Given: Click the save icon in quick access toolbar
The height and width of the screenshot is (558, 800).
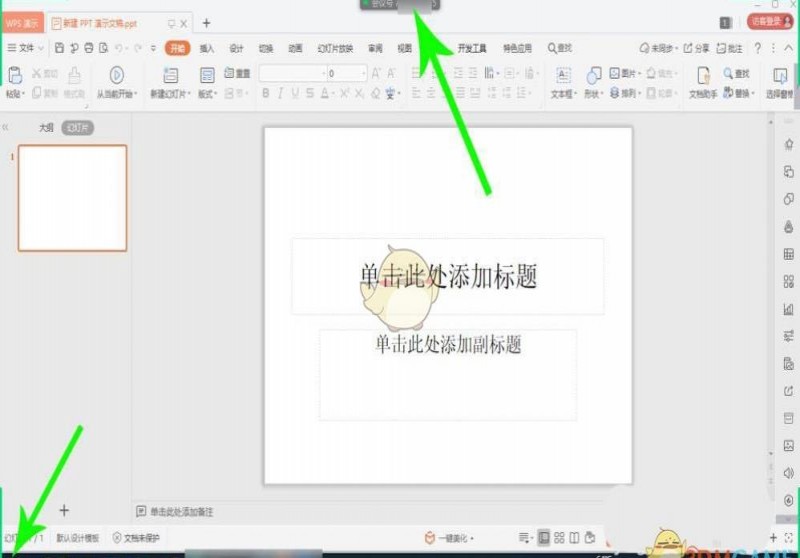Looking at the screenshot, I should 60,48.
